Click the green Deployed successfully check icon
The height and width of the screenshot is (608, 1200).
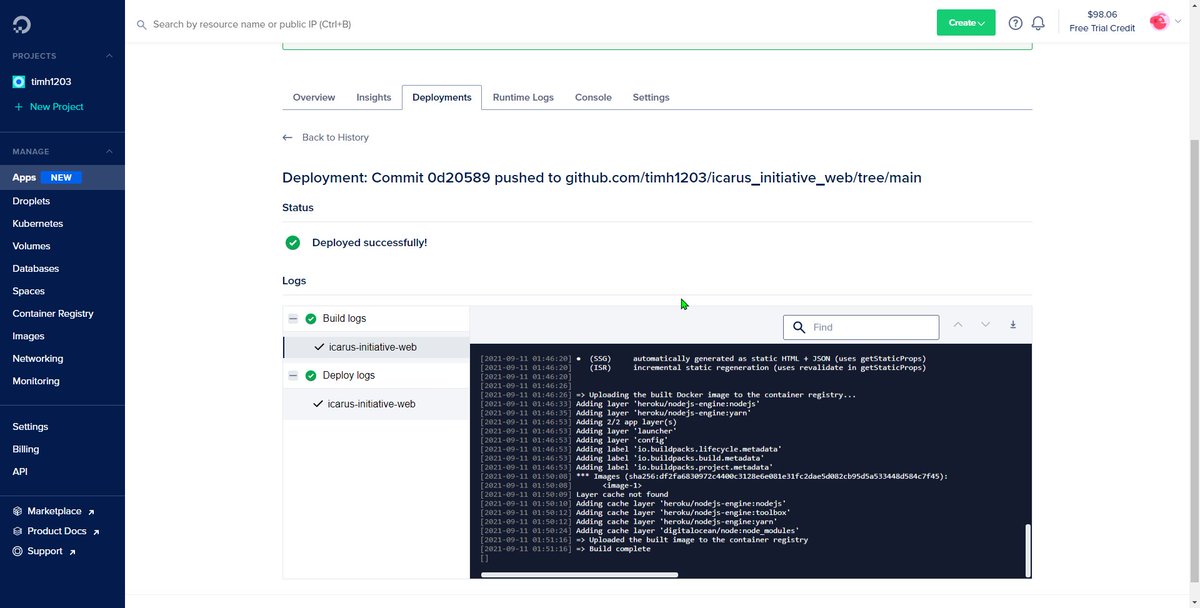[x=293, y=242]
